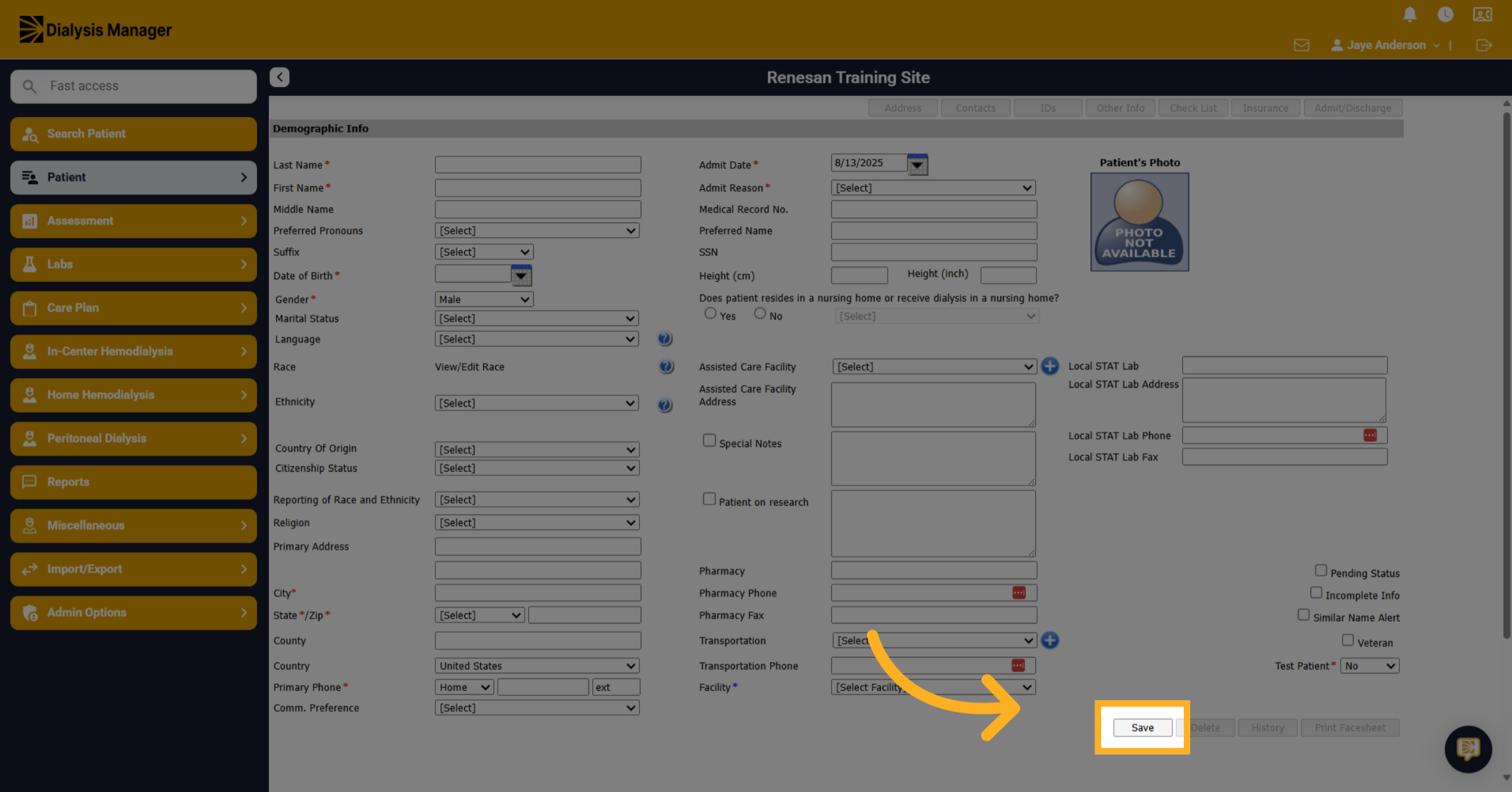The image size is (1512, 792).
Task: Open the notifications bell icon
Action: pos(1410,14)
